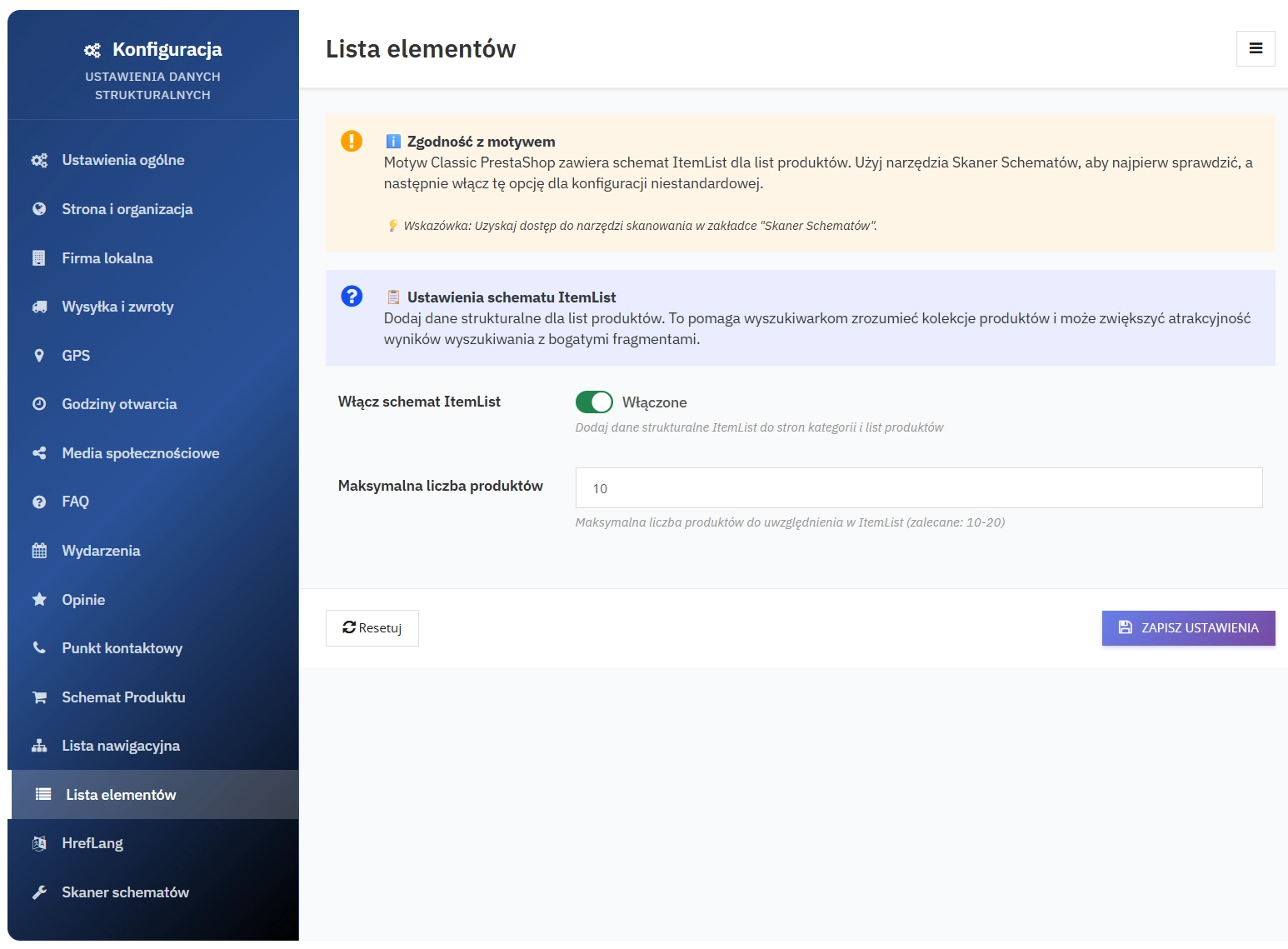Open Schemat Produktu via the cart icon

pyautogui.click(x=38, y=697)
